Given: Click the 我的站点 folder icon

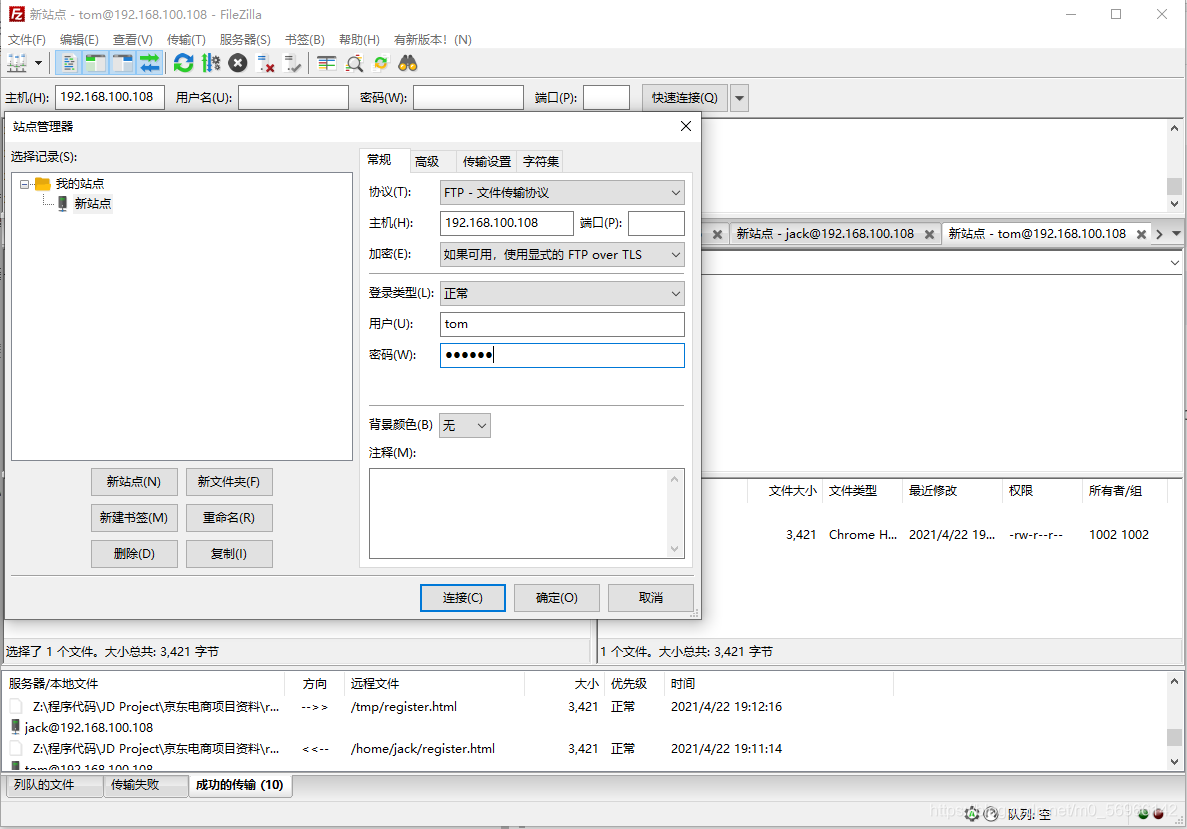Looking at the screenshot, I should [42, 184].
